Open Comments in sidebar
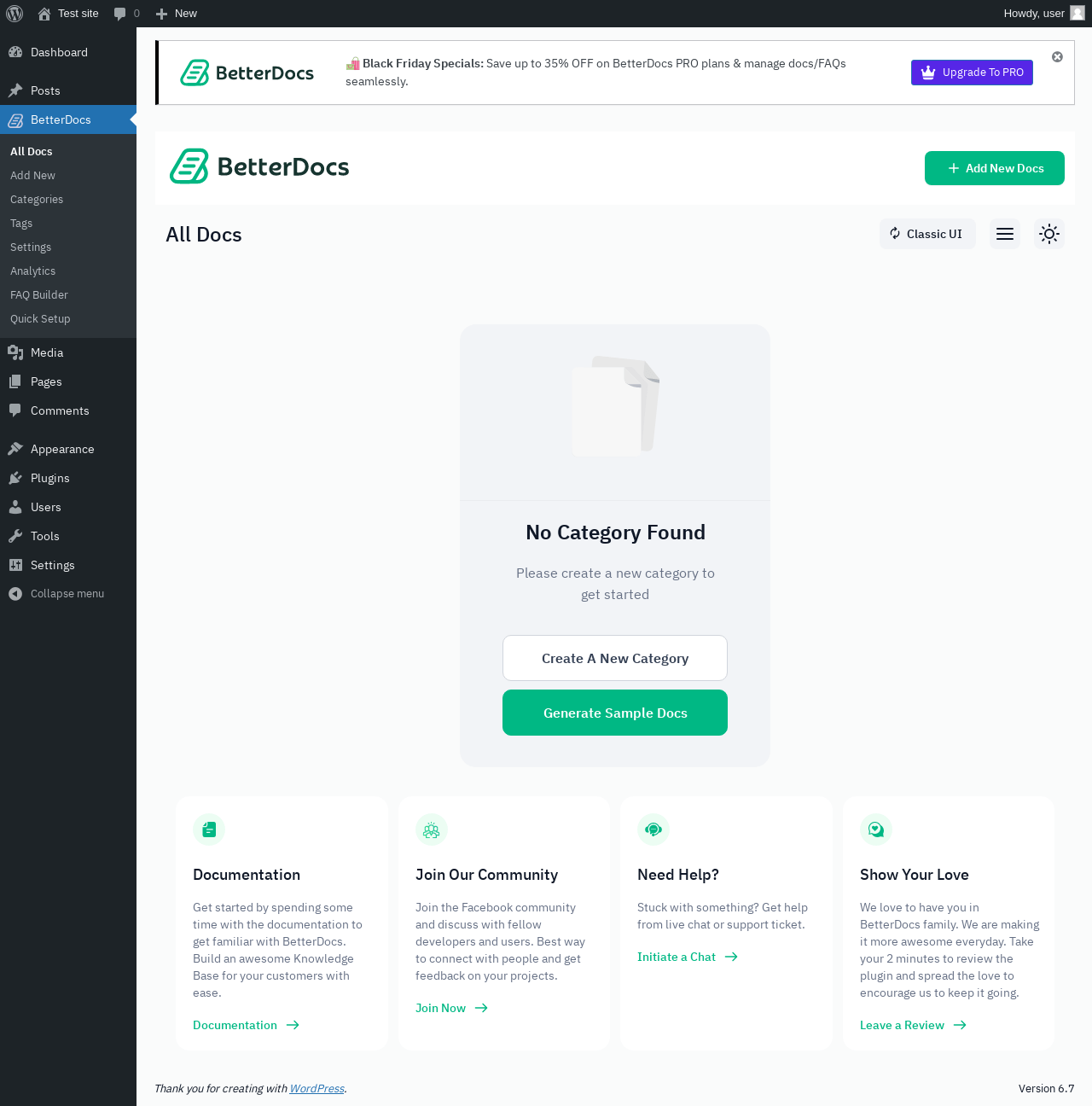 point(68,410)
